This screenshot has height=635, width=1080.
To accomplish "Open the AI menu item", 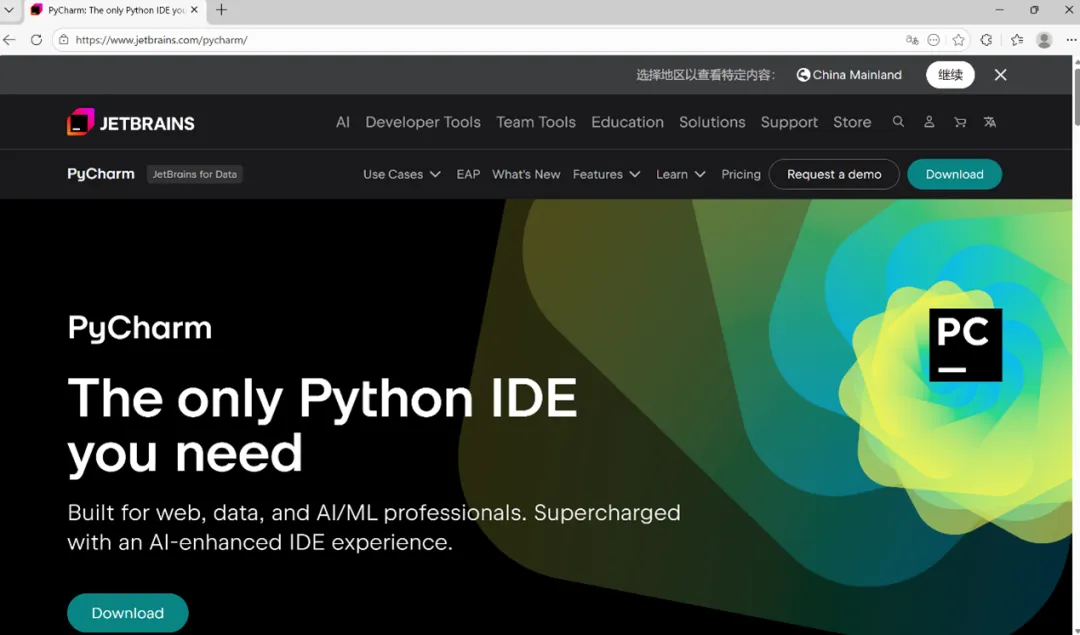I will point(343,122).
